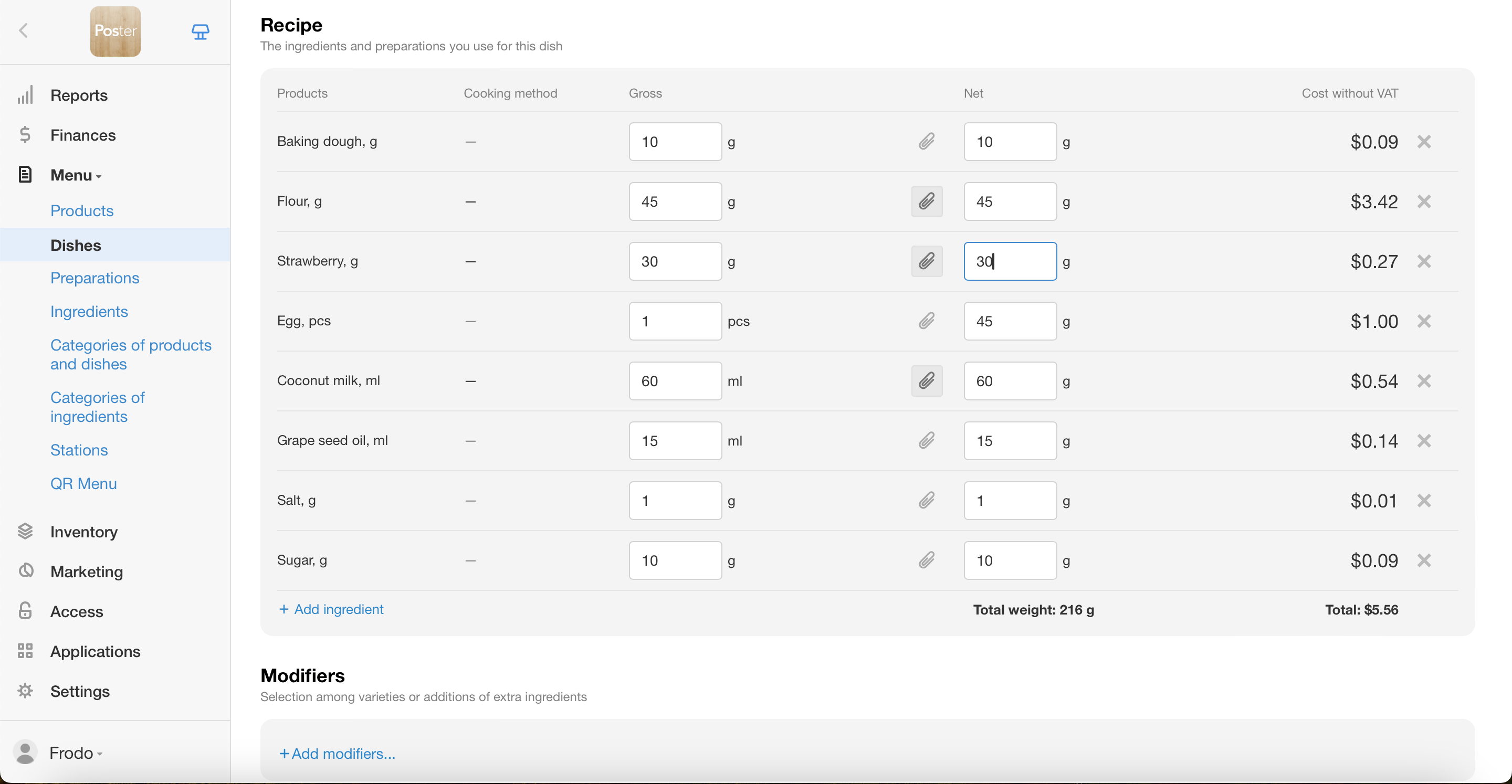Open the POS terminal icon in the sidebar header
The image size is (1512, 784).
(200, 31)
